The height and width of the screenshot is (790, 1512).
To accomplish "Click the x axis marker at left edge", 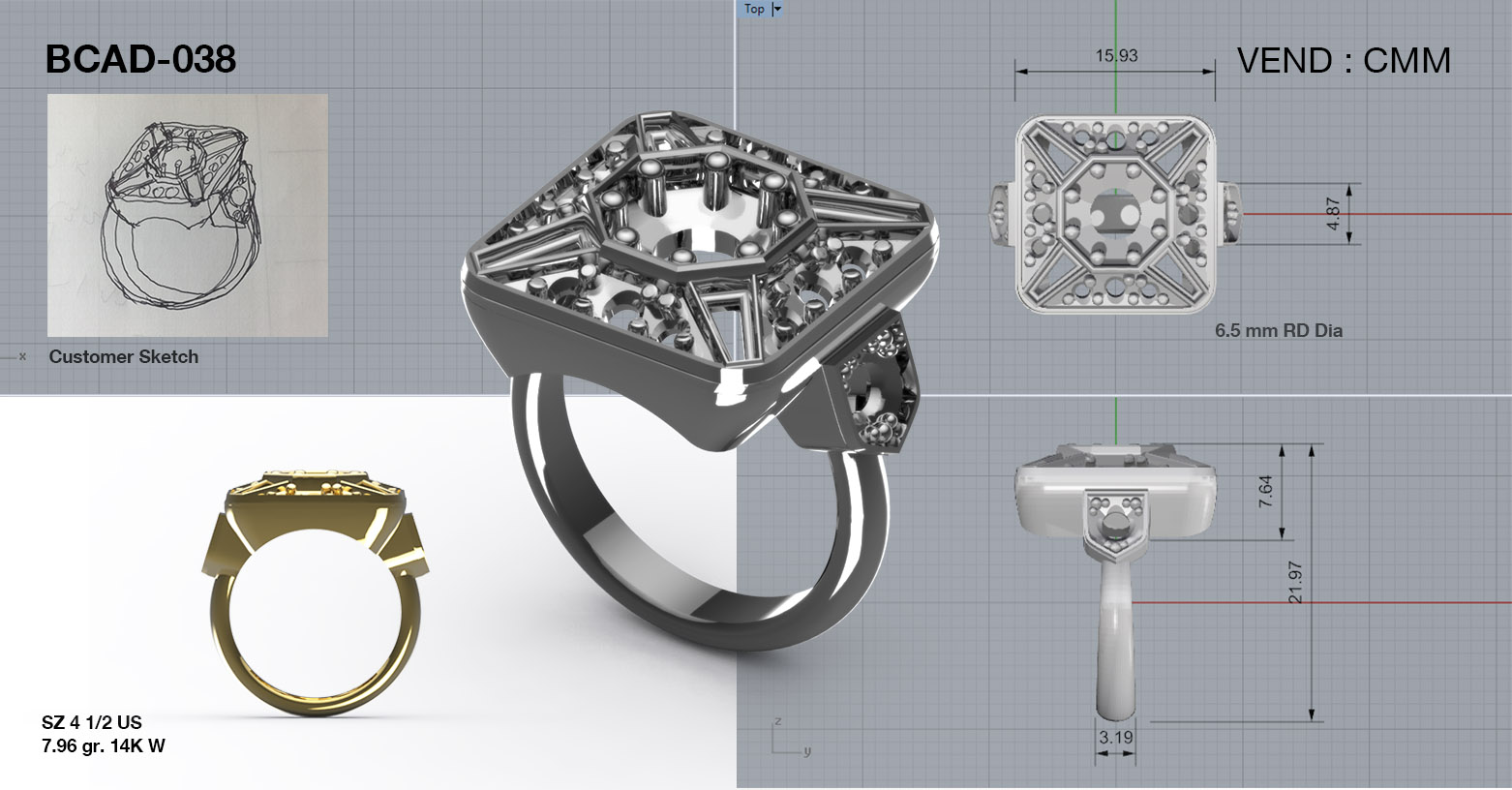I will (x=21, y=356).
